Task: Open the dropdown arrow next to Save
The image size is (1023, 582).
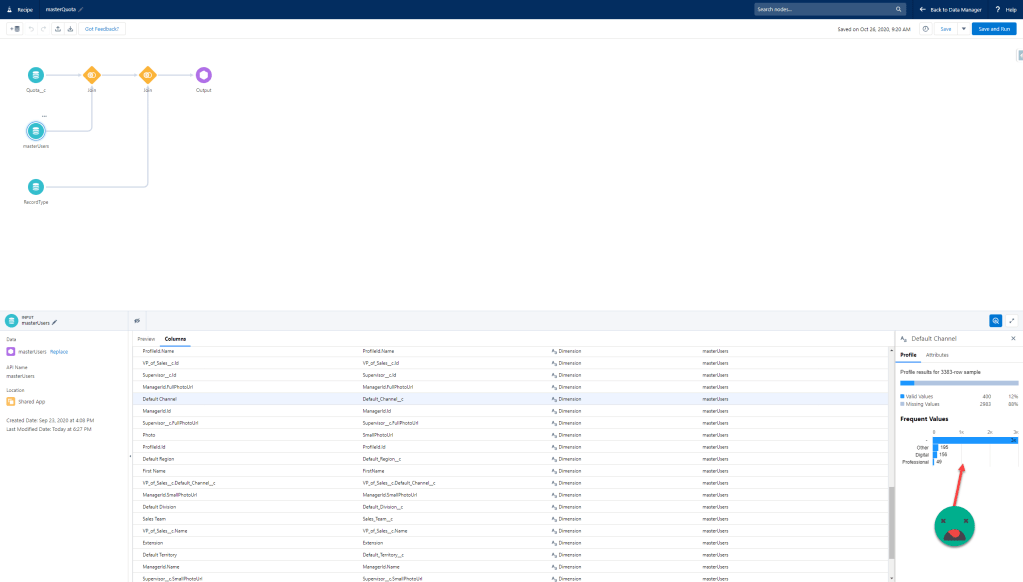Action: [963, 29]
